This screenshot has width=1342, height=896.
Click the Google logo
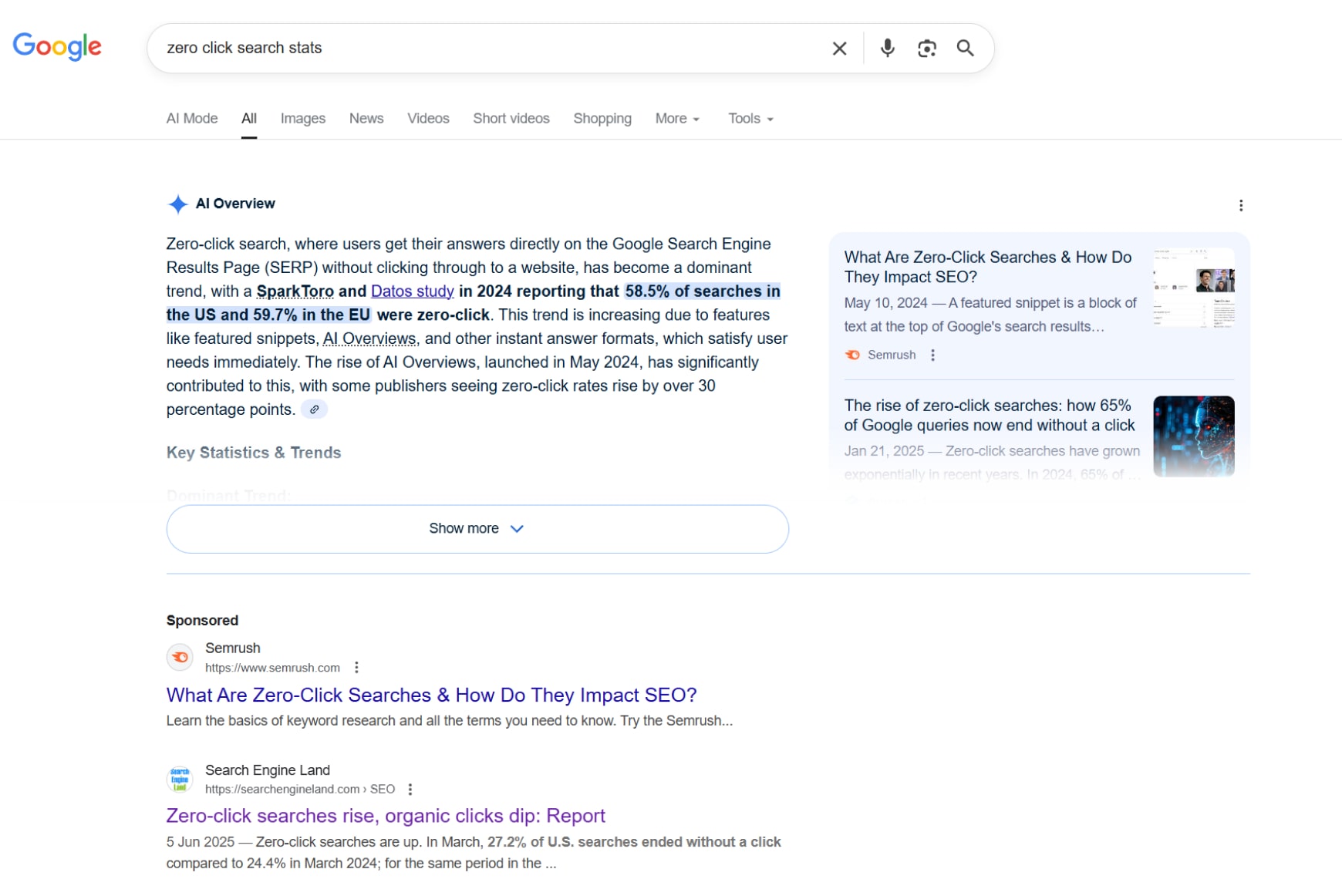pyautogui.click(x=56, y=47)
